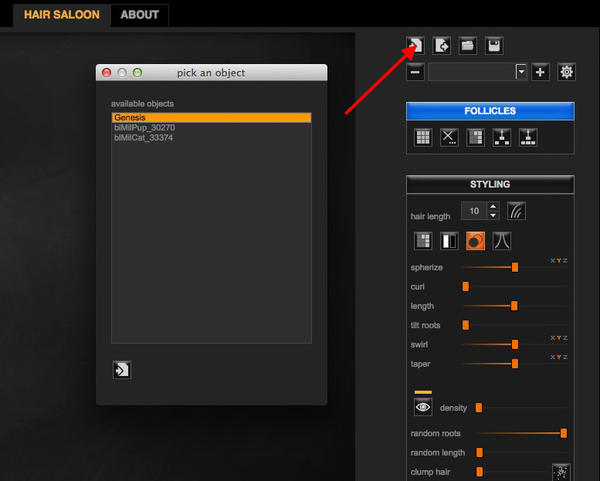Image resolution: width=600 pixels, height=481 pixels.
Task: Switch to the HAIR SALOON tab
Action: (x=62, y=15)
